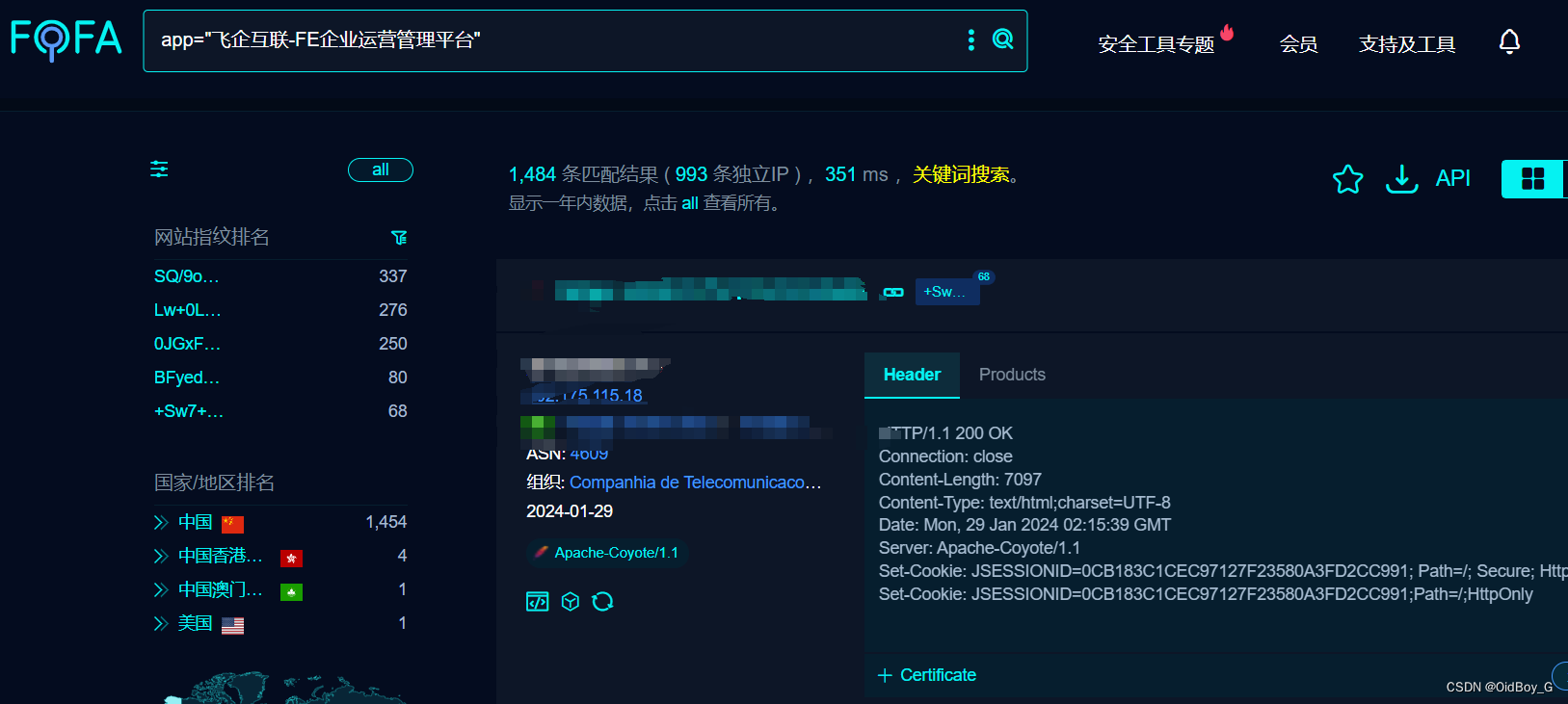Image resolution: width=1568 pixels, height=704 pixels.
Task: Click the United States flag icon
Action: tap(232, 625)
